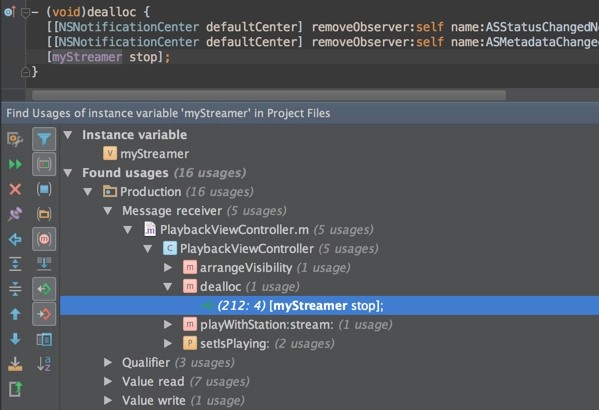
Task: Collapse the PlaybackViewController class node
Action: click(x=147, y=249)
